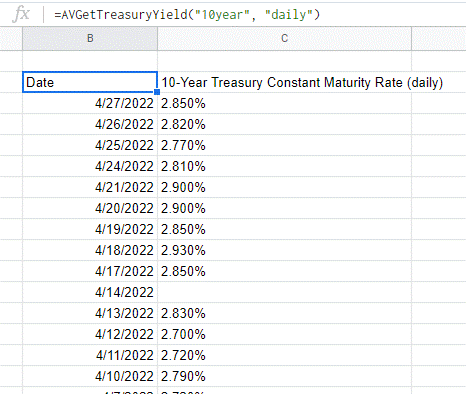Click the 10-Year Treasury Constant Maturity Rate header cell
The height and width of the screenshot is (394, 466).
284,82
